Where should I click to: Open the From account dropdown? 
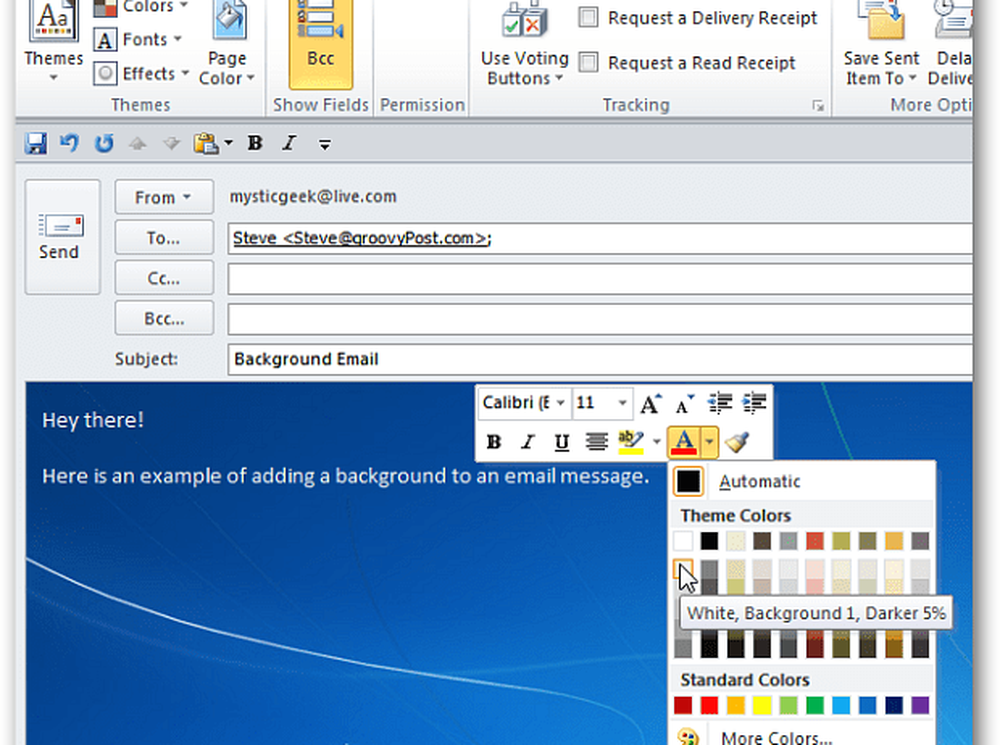[164, 197]
